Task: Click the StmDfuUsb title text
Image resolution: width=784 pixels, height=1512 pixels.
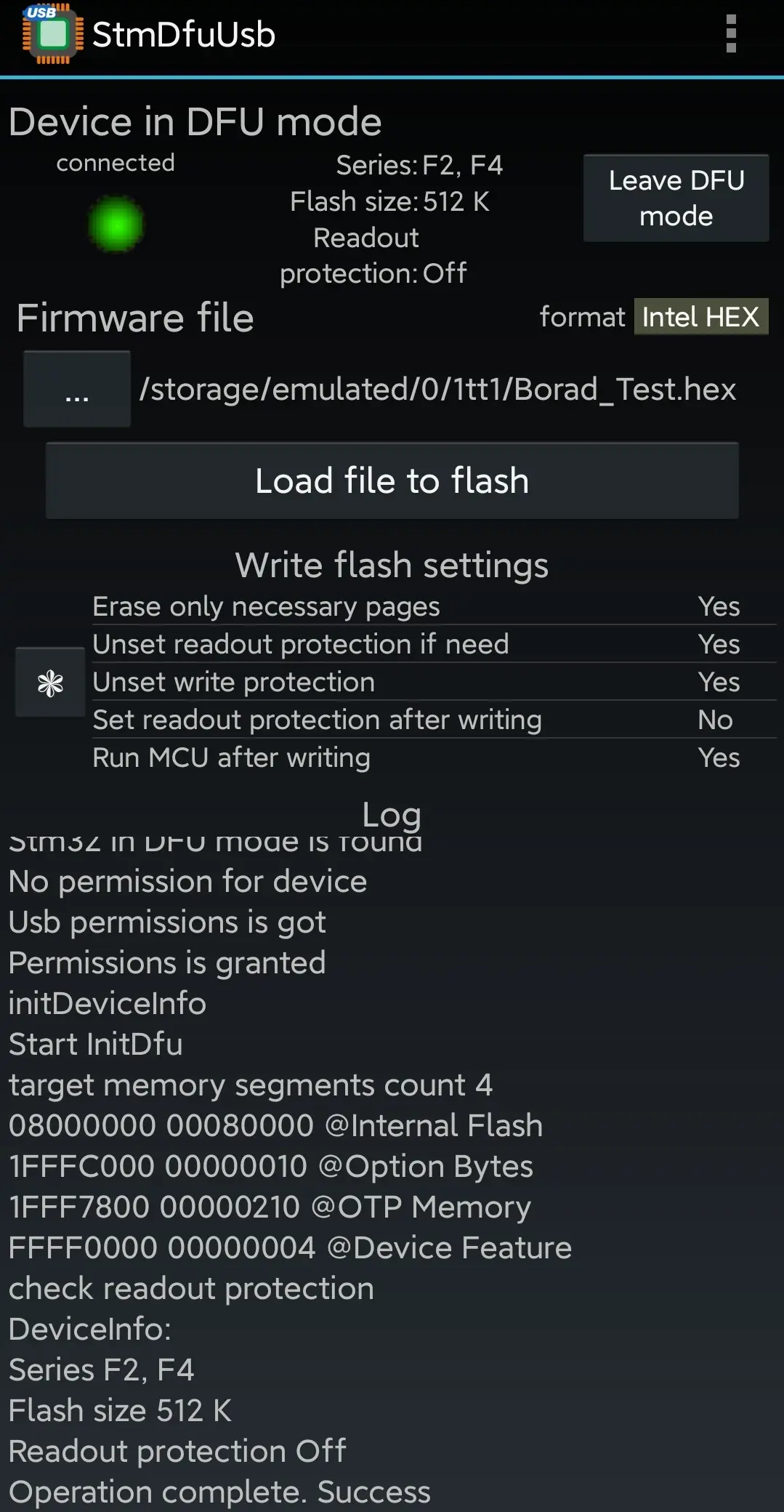Action: 184,35
